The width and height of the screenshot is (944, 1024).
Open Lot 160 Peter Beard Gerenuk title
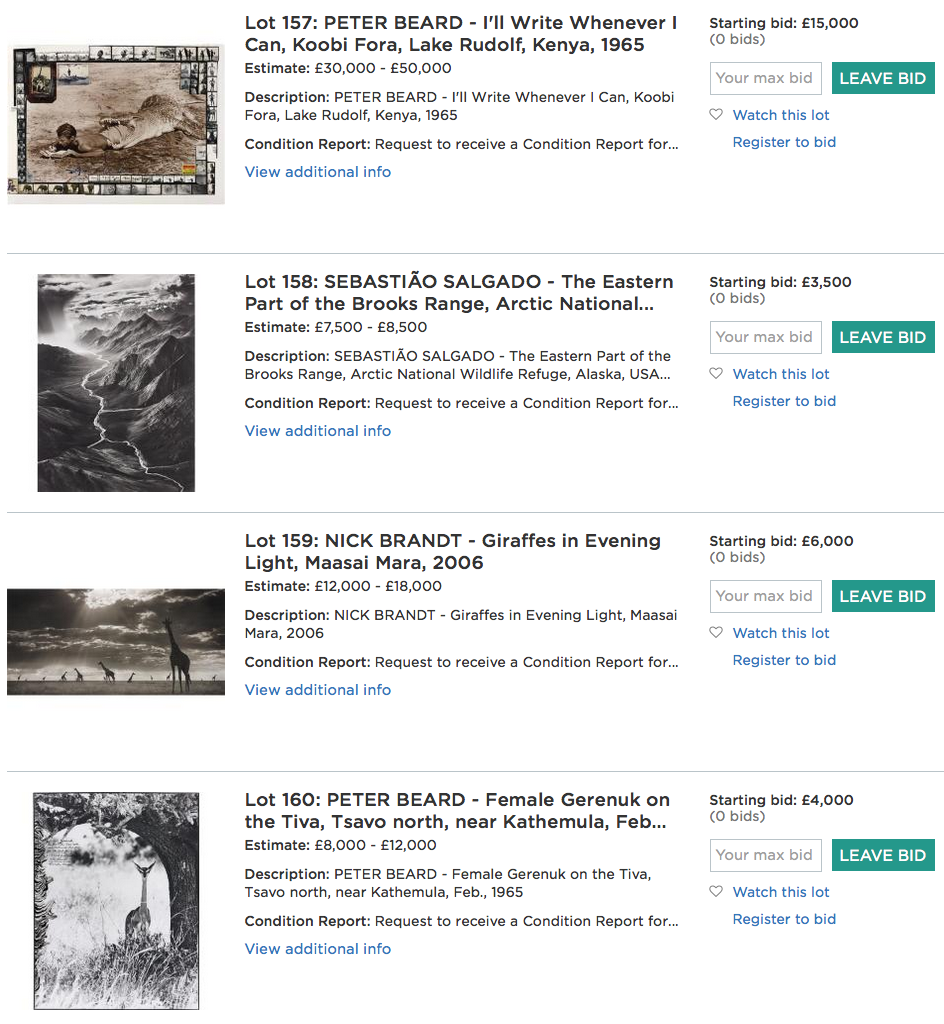457,810
